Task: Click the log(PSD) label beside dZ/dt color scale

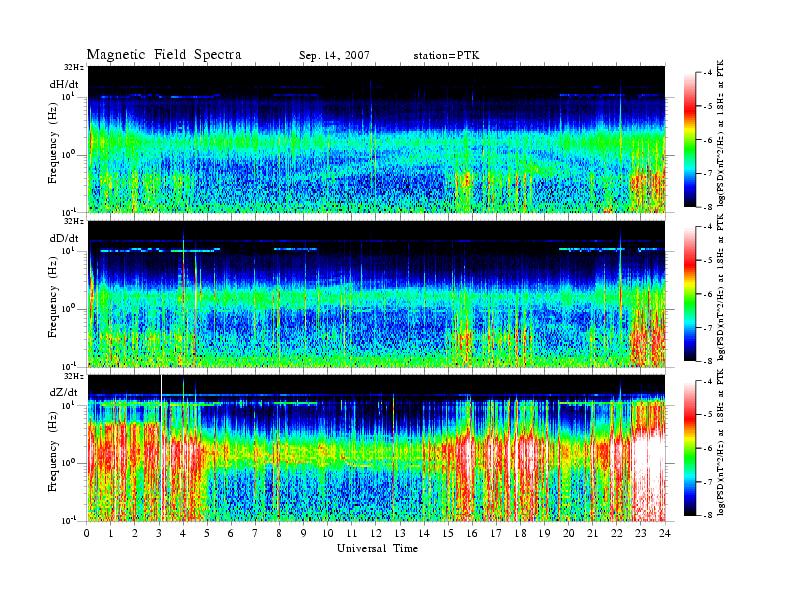Action: click(721, 442)
